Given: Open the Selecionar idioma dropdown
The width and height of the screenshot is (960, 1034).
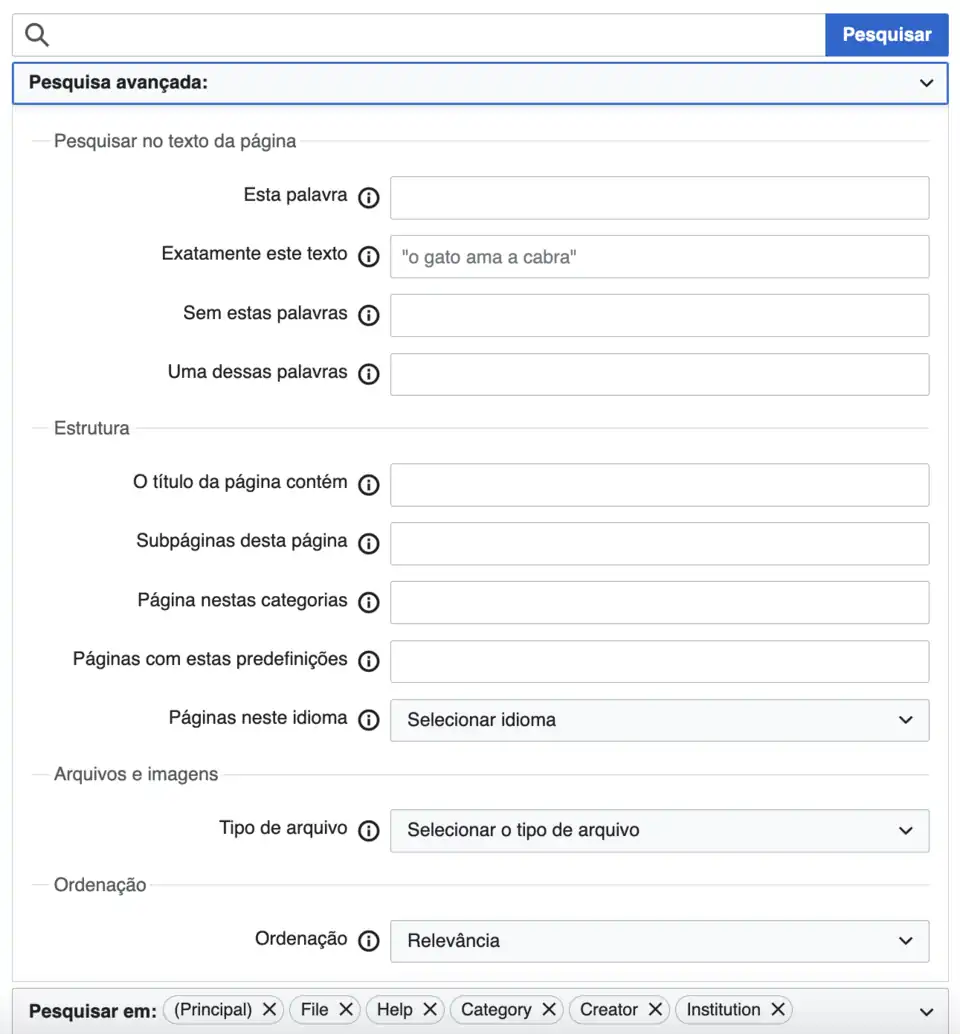Looking at the screenshot, I should [x=659, y=720].
